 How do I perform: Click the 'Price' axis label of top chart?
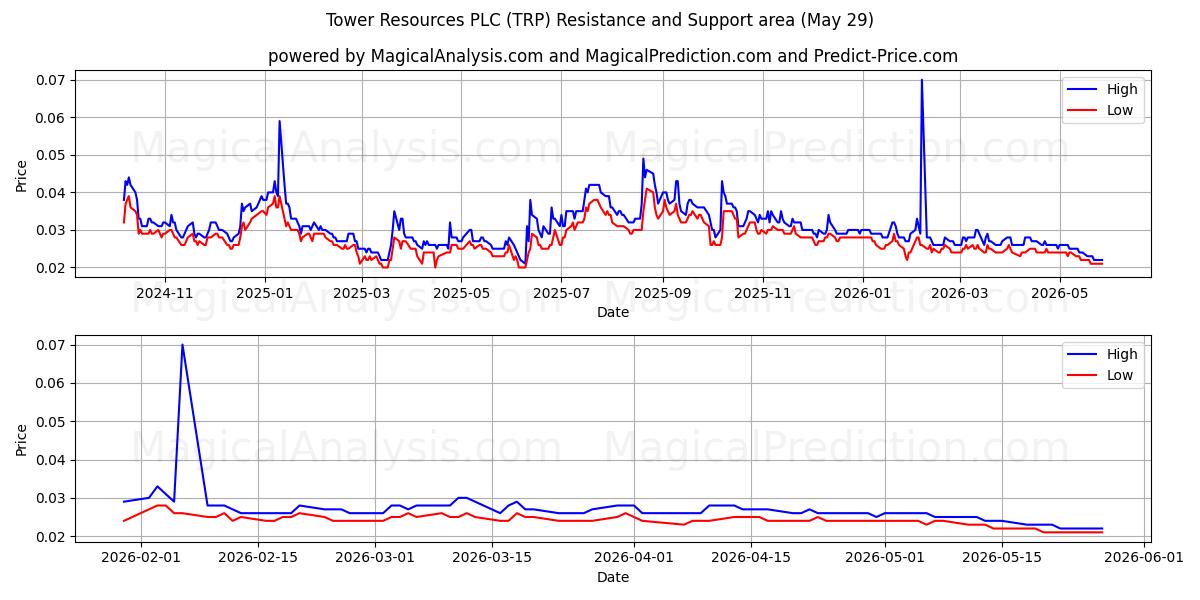pyautogui.click(x=22, y=175)
